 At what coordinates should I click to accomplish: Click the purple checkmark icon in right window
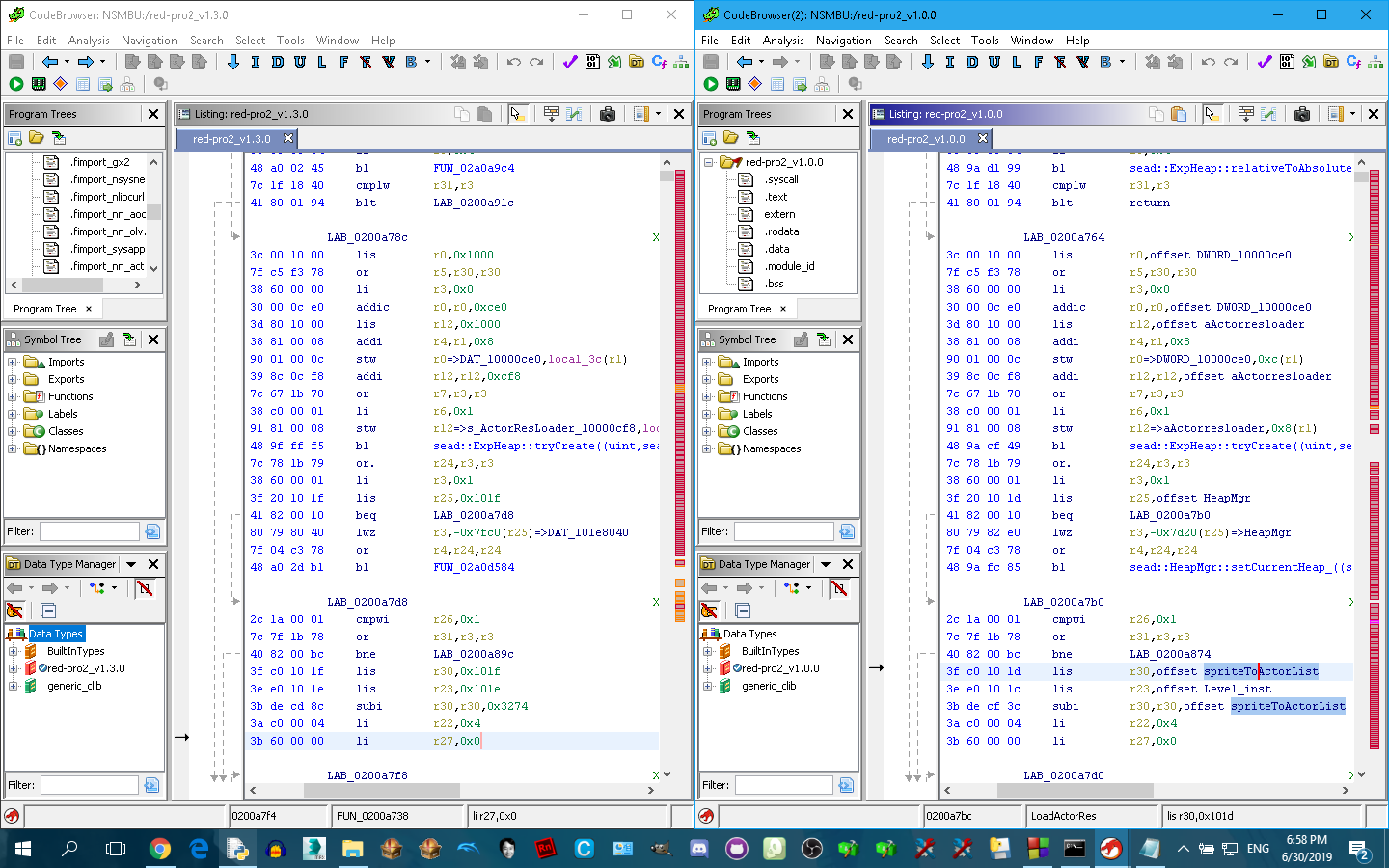click(1265, 62)
